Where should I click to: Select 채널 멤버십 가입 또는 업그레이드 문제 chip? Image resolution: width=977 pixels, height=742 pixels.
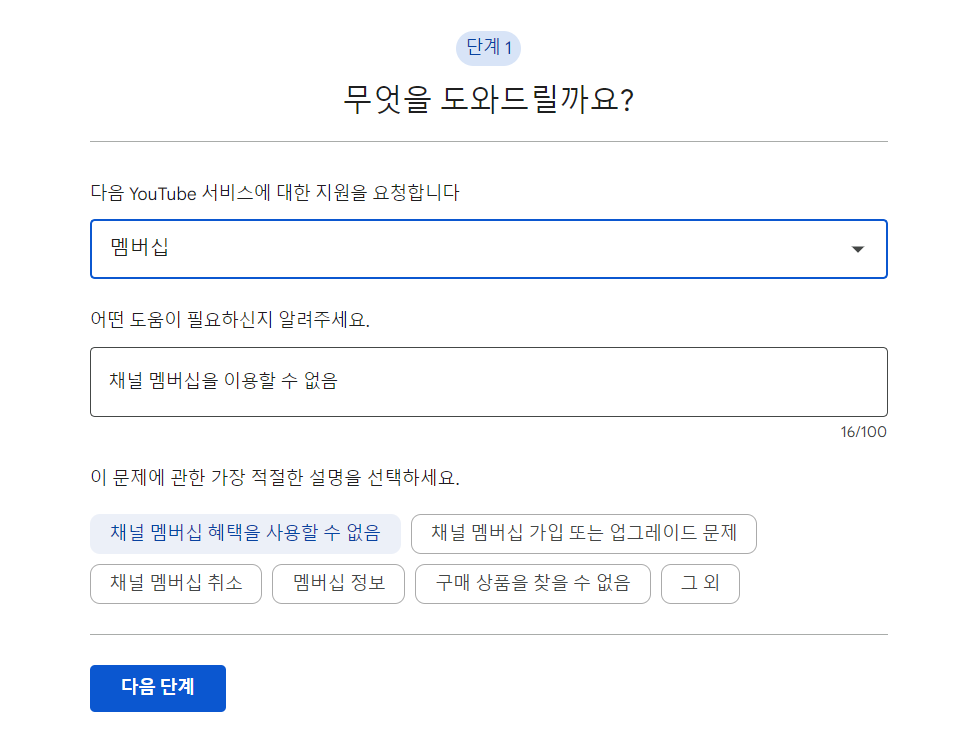pyautogui.click(x=583, y=533)
